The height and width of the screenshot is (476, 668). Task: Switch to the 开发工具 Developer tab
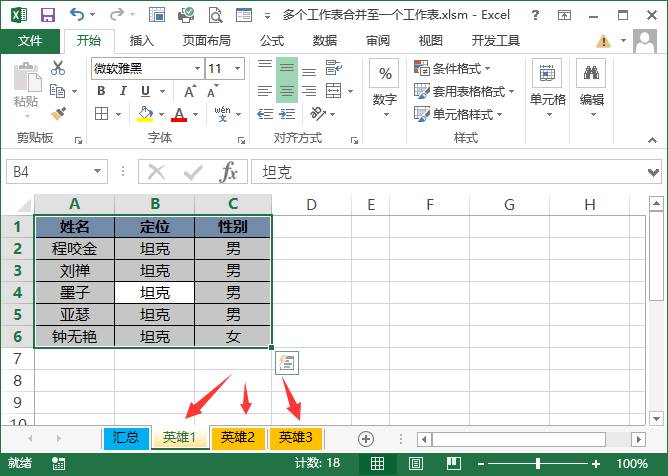coord(495,41)
